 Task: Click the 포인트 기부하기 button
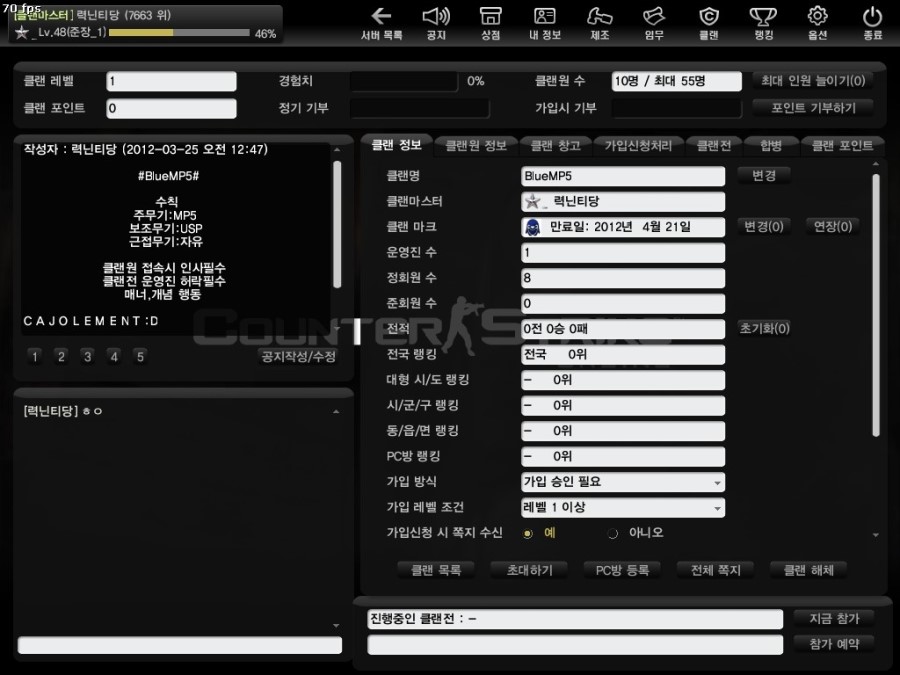[x=813, y=108]
